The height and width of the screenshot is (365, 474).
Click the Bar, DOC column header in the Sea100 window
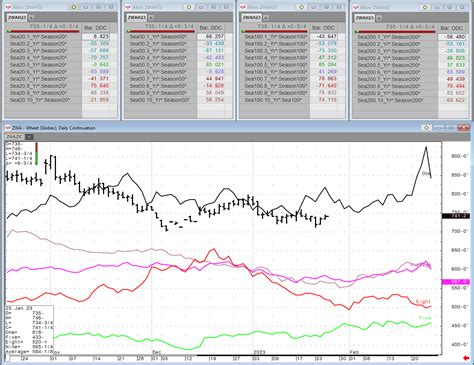[323, 28]
